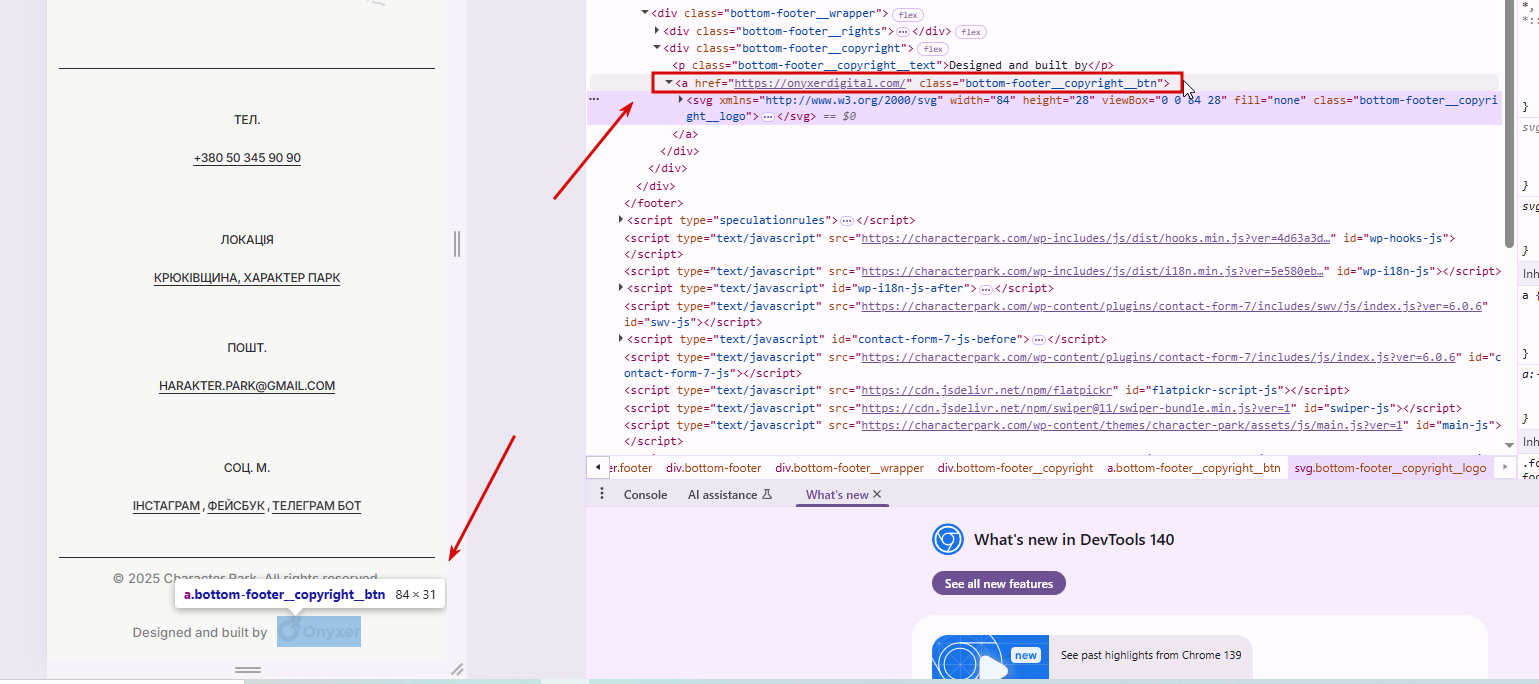Open the ТЕЛЕГРАМ БОТ social link
1539x684 pixels.
pos(317,506)
